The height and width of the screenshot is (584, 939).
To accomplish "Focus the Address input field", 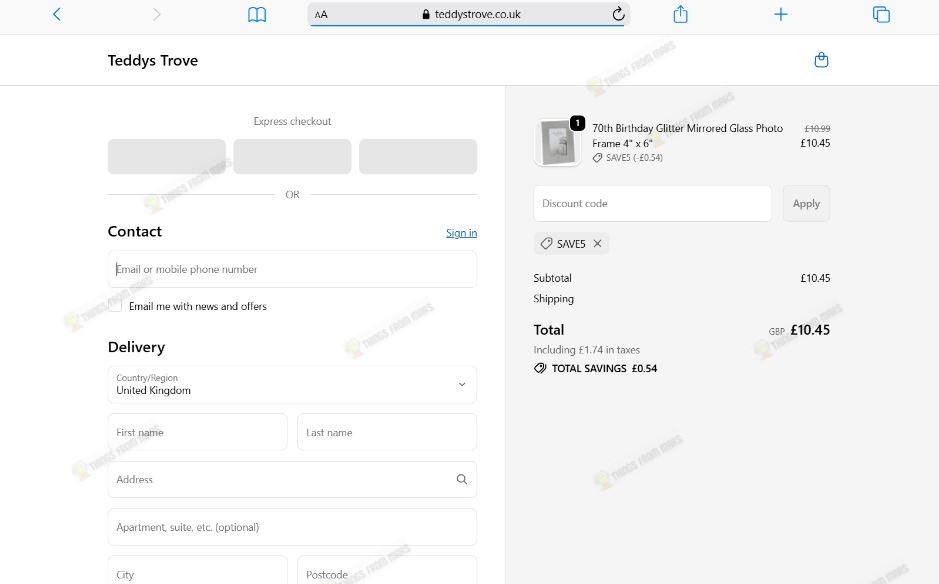I will pyautogui.click(x=292, y=479).
